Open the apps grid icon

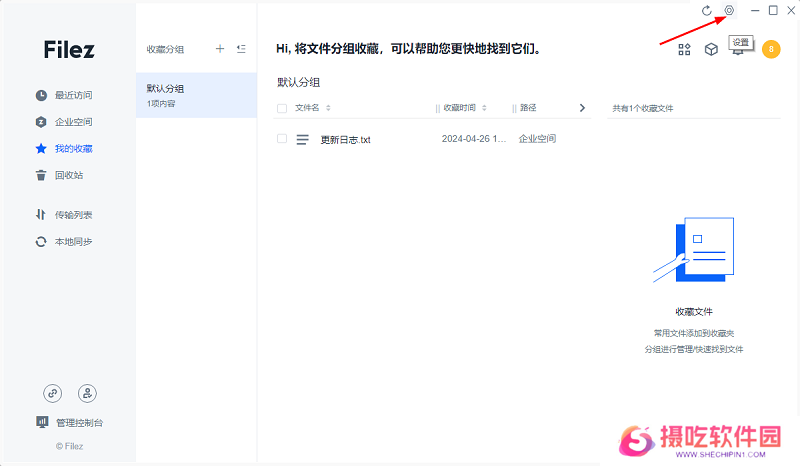pos(684,50)
